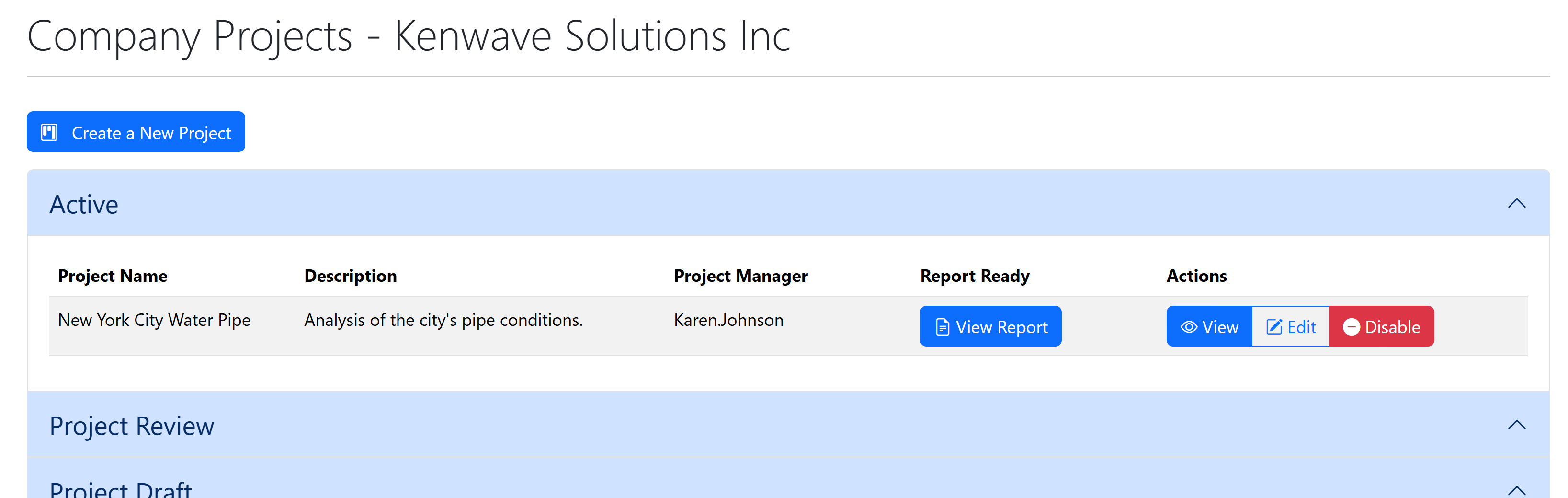
Task: Select the New York City Water Pipe project name
Action: [x=154, y=320]
